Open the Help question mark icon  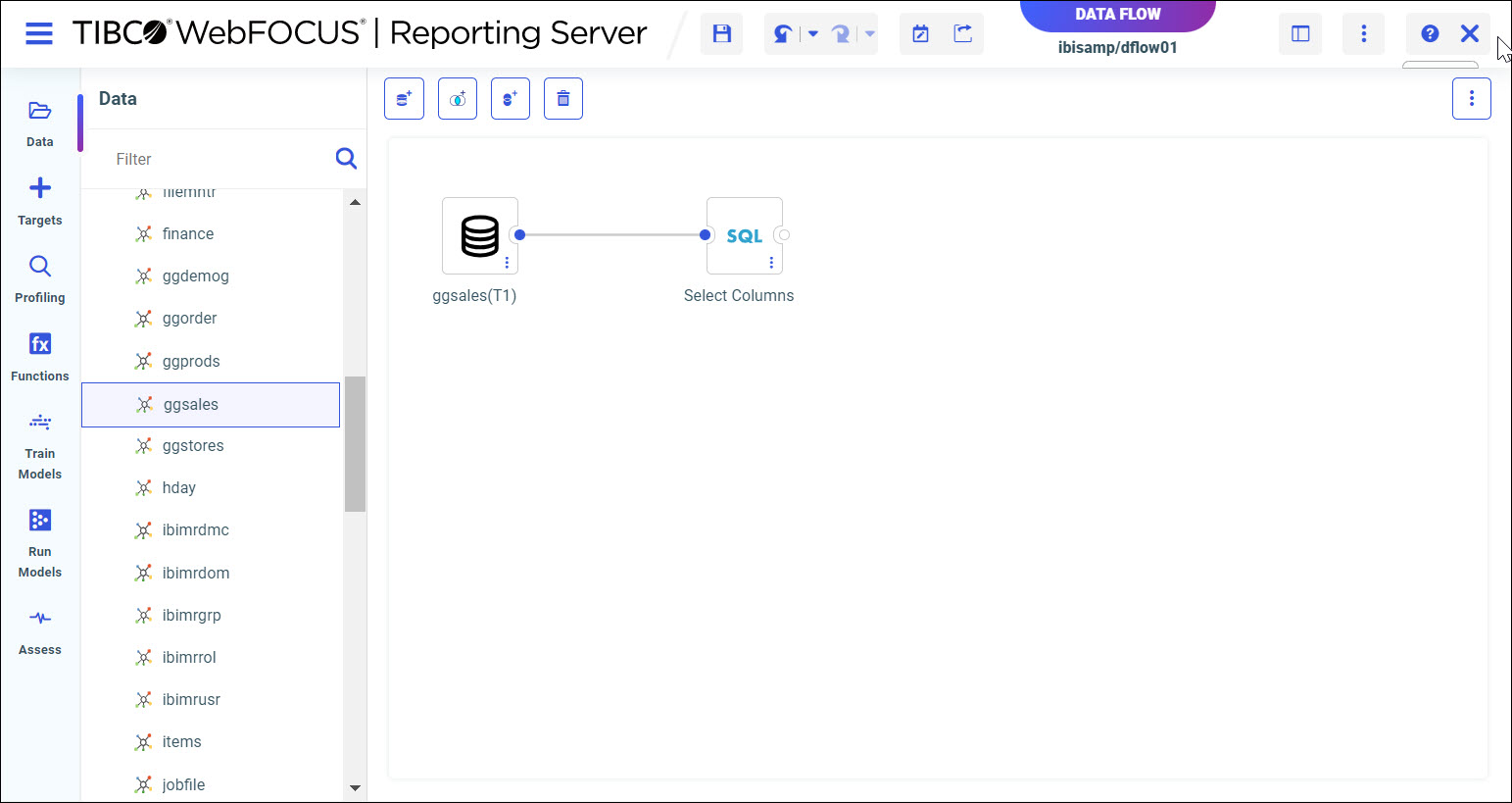(1430, 34)
